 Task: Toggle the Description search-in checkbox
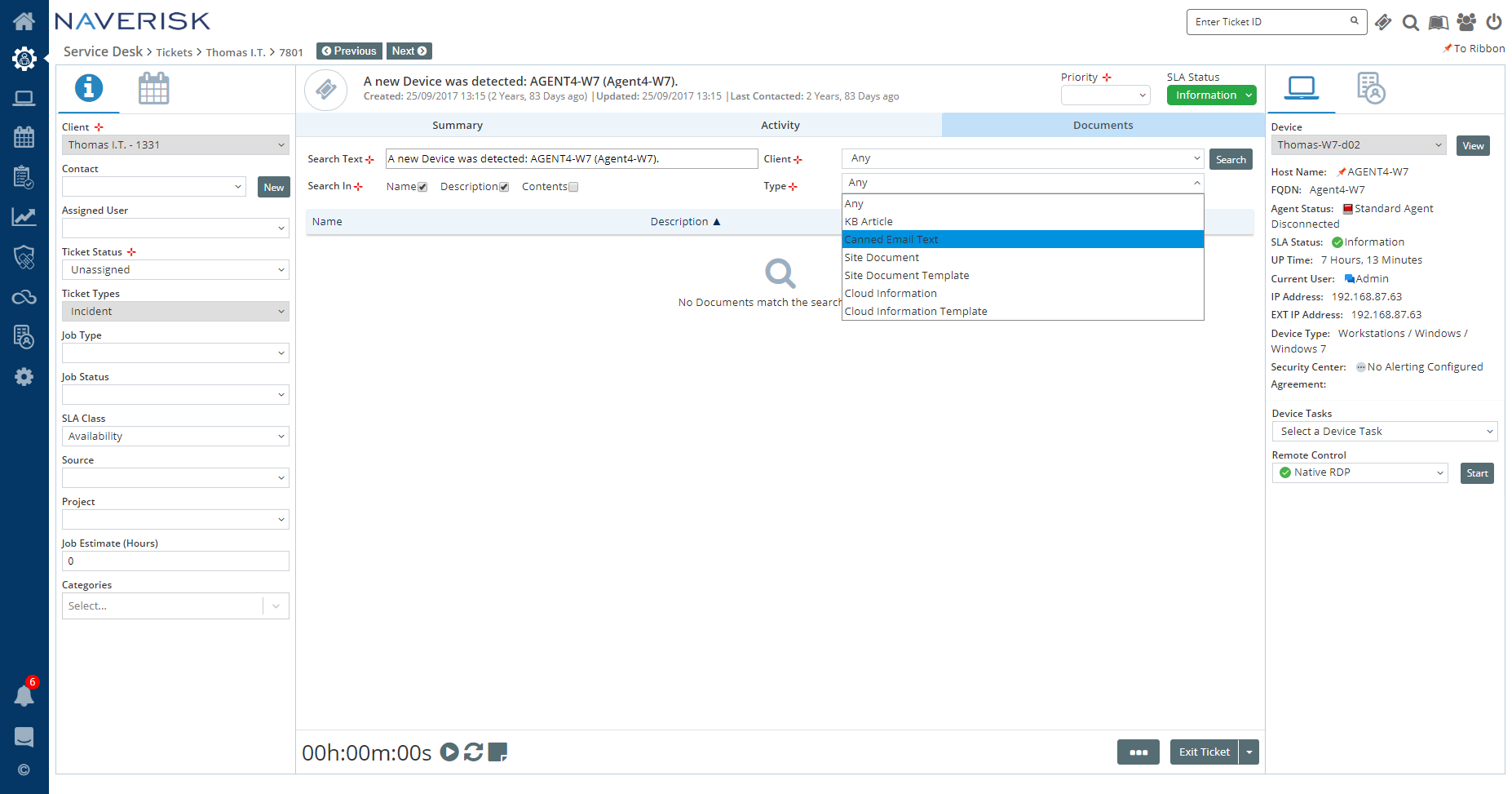click(x=504, y=187)
